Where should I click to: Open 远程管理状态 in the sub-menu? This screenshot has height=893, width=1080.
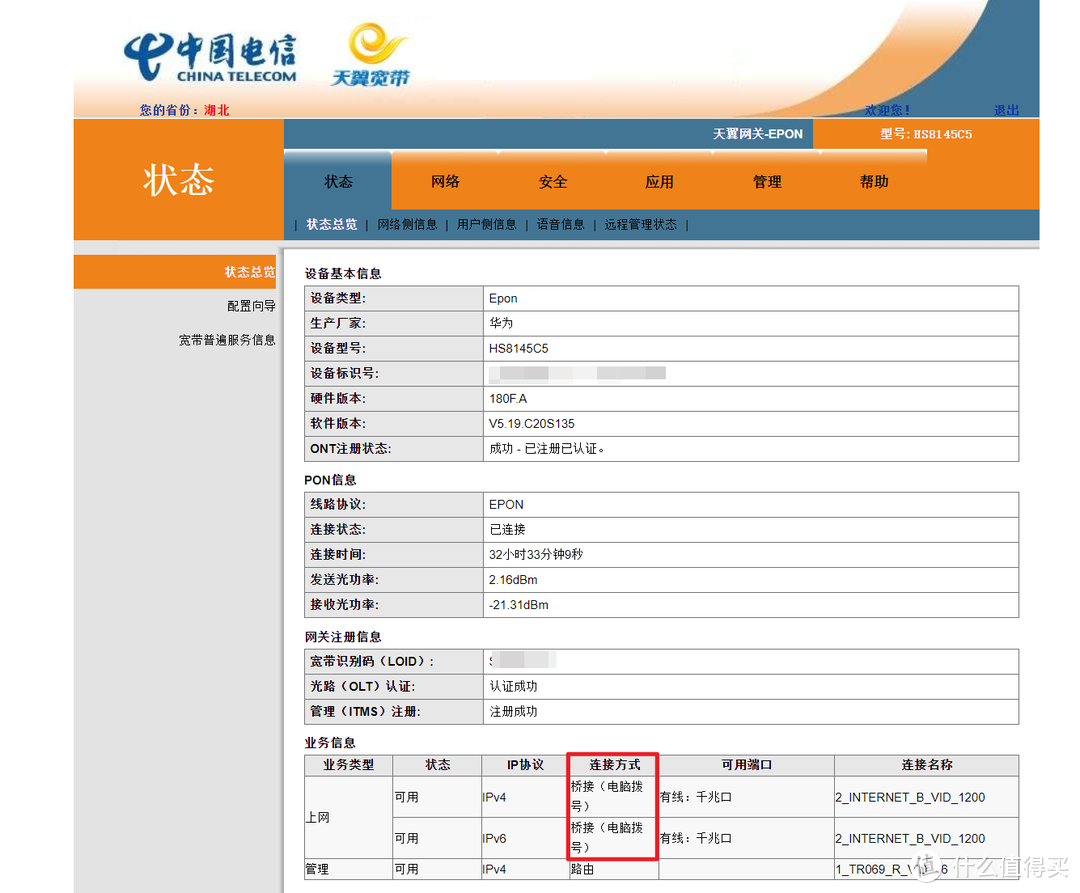click(641, 224)
